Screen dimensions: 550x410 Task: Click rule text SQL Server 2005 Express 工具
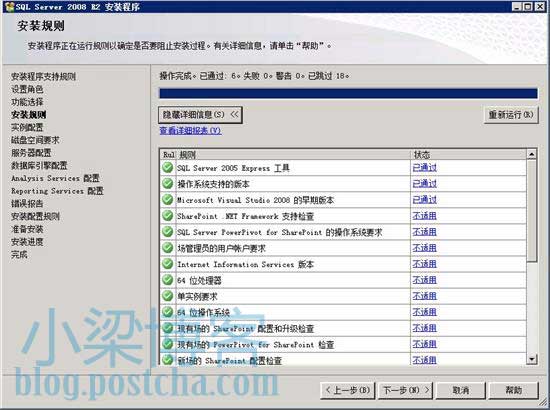233,168
